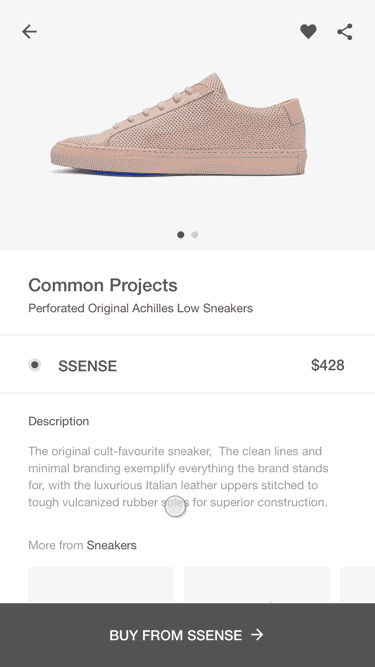This screenshot has height=667, width=375.
Task: Click the BUY FROM SSENSE text
Action: coord(176,635)
